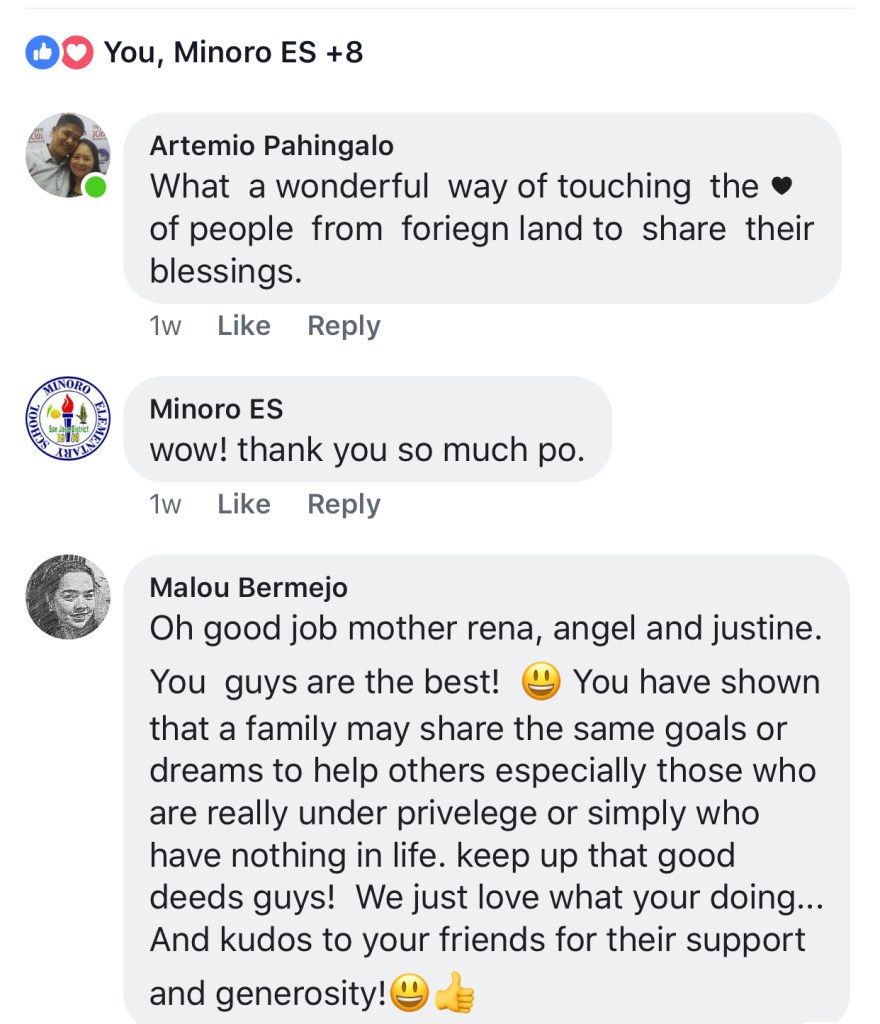This screenshot has height=1024, width=880.
Task: Tap the "wow! thank you so much po." bubble
Action: pyautogui.click(x=366, y=450)
